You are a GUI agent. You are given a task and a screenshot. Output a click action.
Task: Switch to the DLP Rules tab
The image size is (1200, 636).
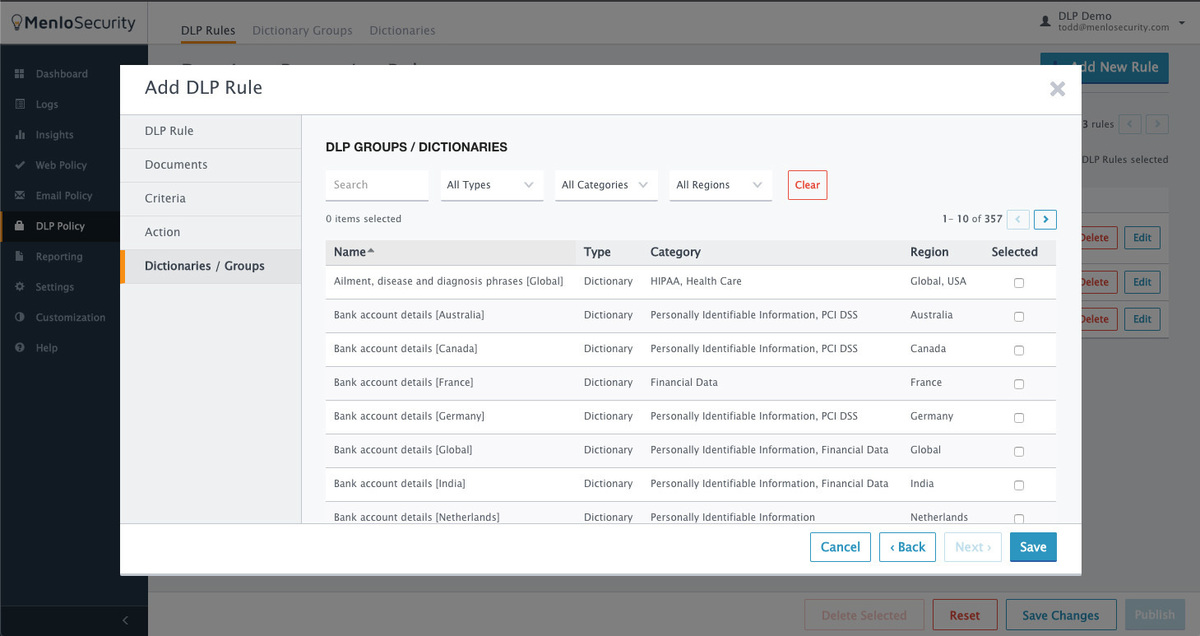208,30
